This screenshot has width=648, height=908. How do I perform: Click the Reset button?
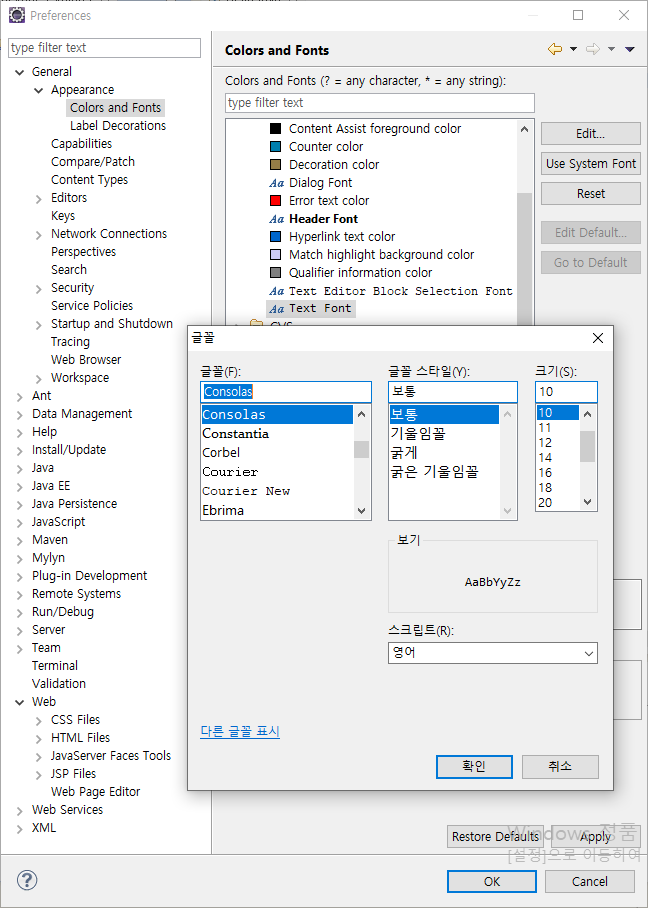591,193
